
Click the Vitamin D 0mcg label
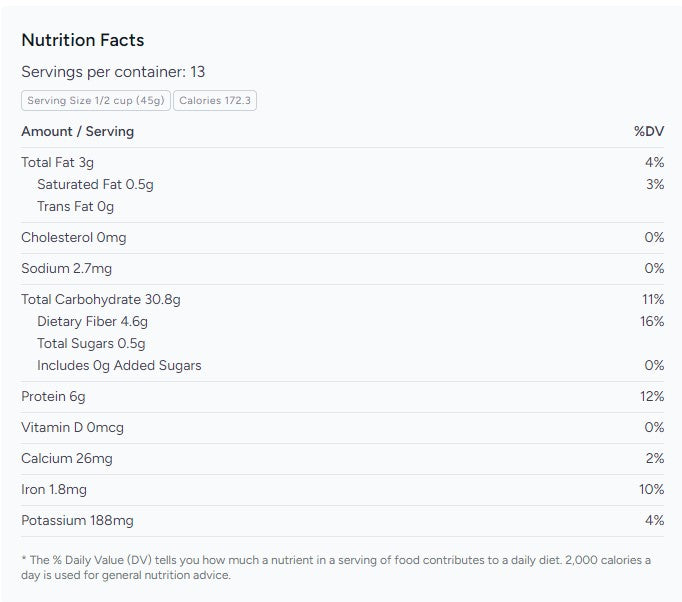(72, 427)
